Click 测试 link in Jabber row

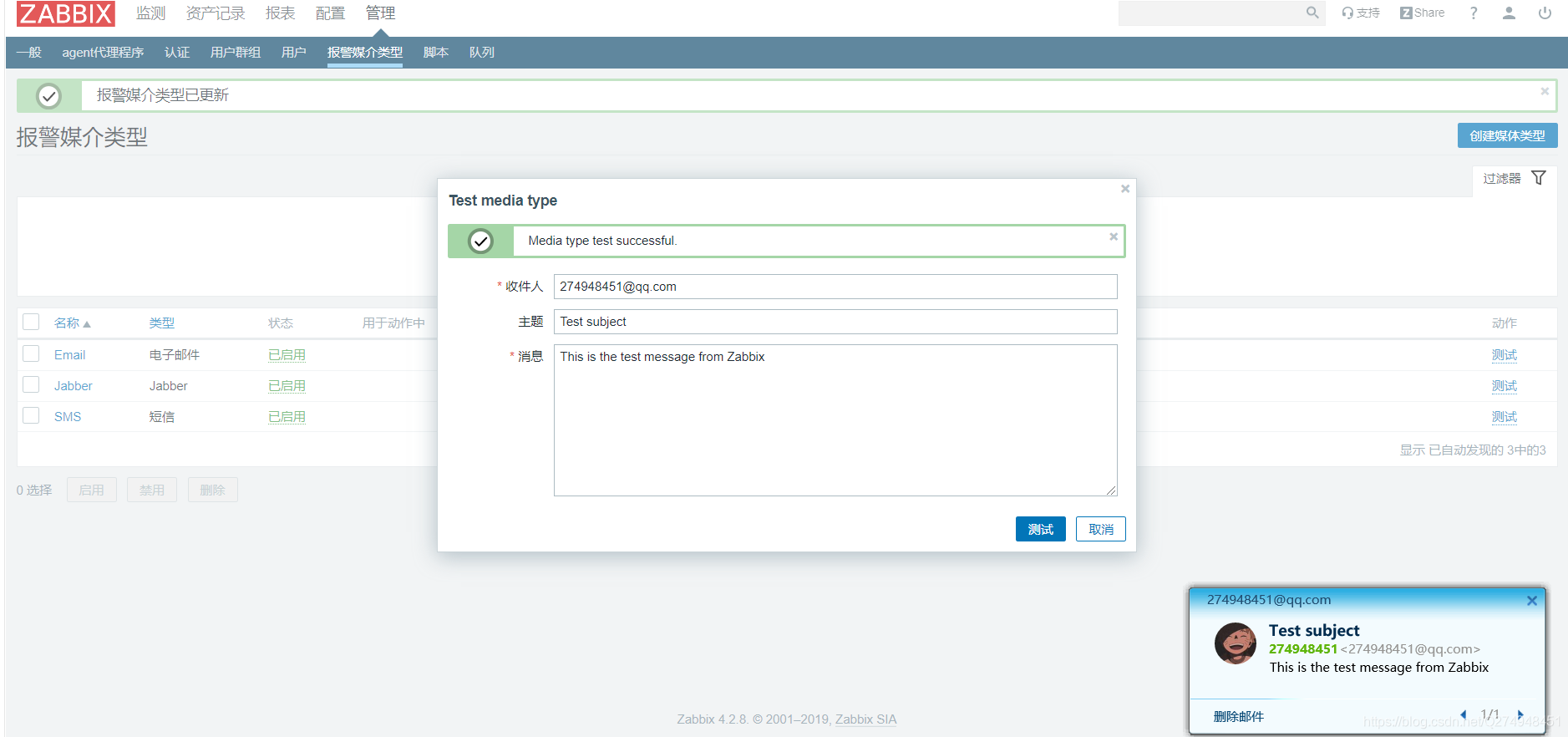tap(1505, 386)
